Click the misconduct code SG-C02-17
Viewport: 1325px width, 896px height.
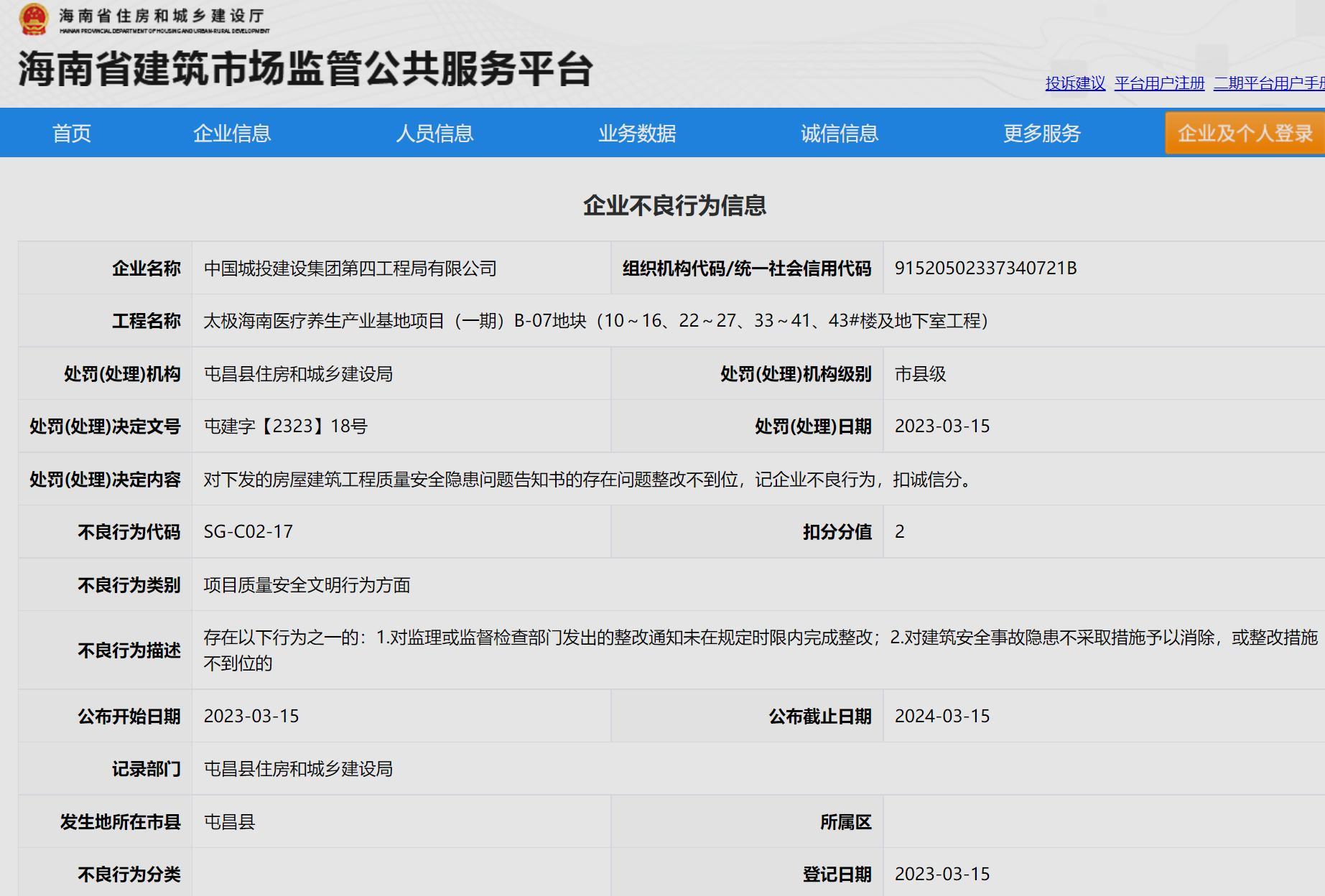pyautogui.click(x=248, y=532)
